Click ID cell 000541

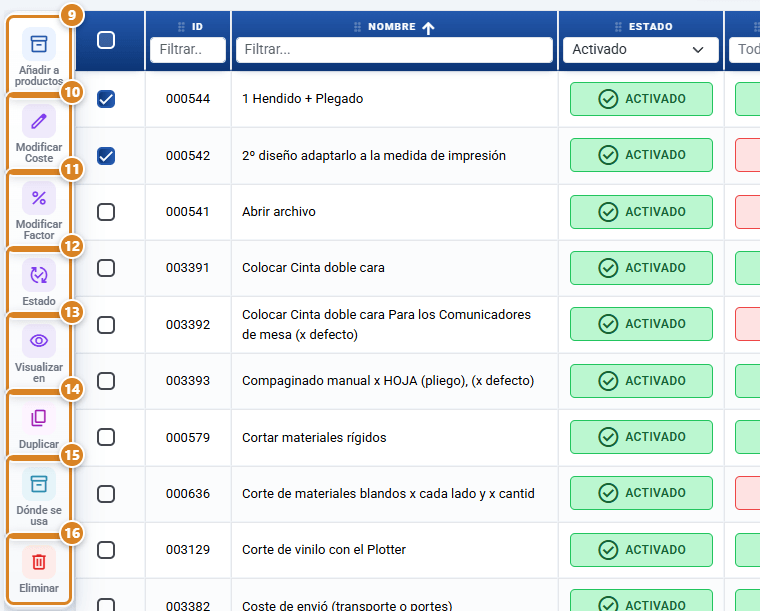click(188, 212)
